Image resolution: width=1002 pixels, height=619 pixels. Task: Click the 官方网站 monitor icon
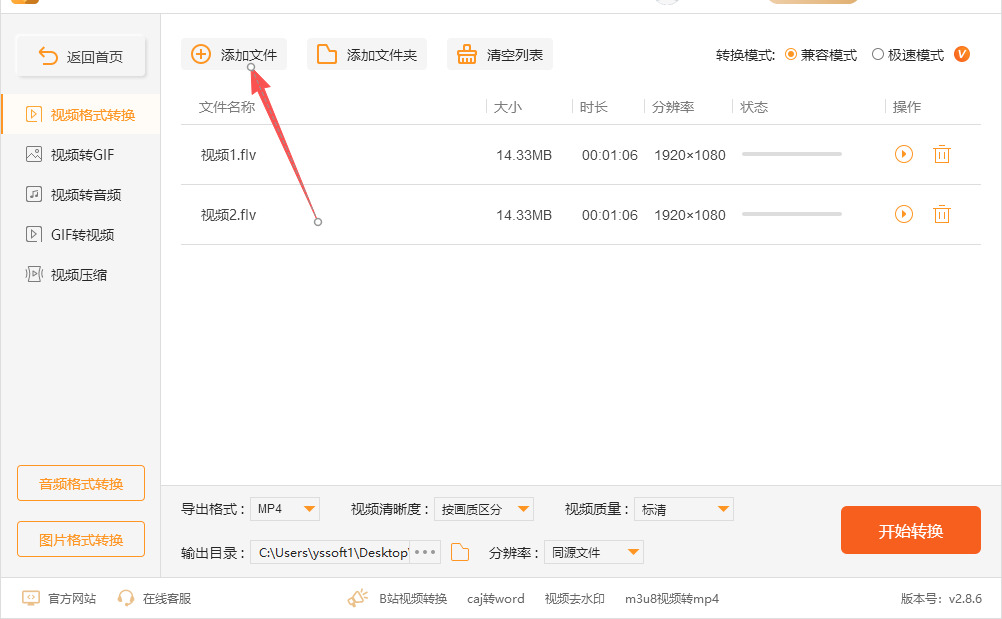coord(31,598)
